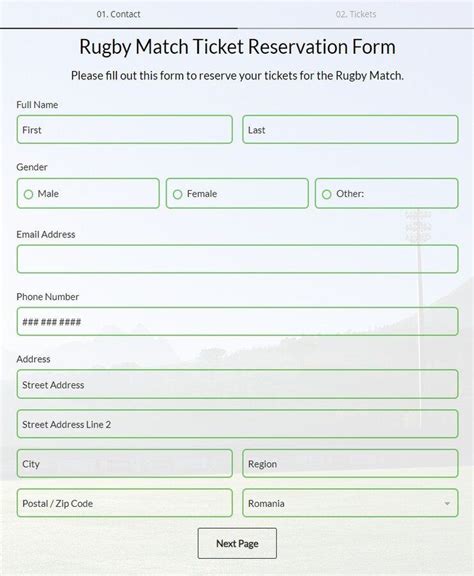Screen dimensions: 474x576
Task: Select the Male radio button
Action: click(x=29, y=194)
